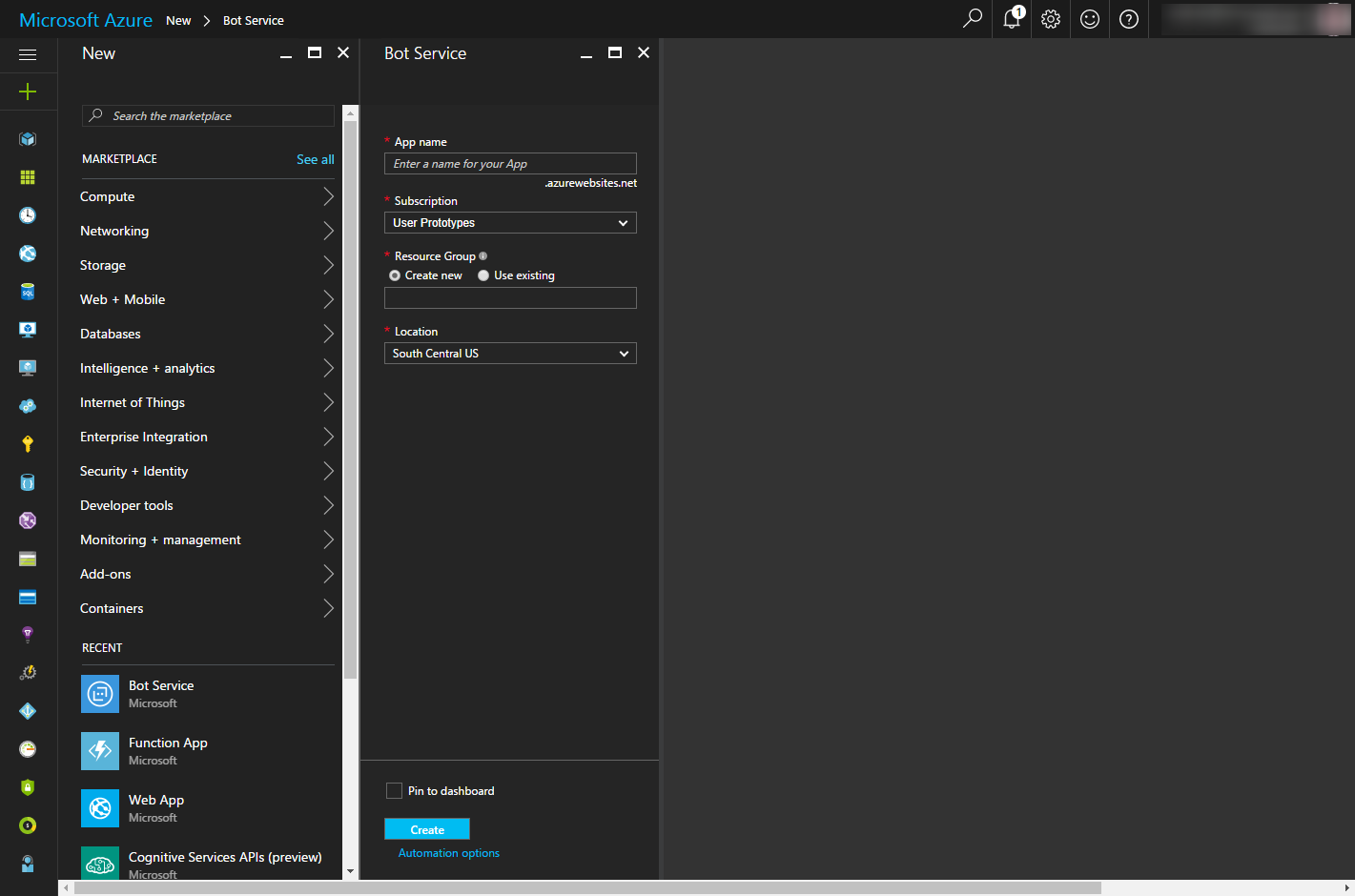Viewport: 1355px width, 896px height.
Task: Open gray monitor Virtual machines icon
Action: tap(28, 368)
